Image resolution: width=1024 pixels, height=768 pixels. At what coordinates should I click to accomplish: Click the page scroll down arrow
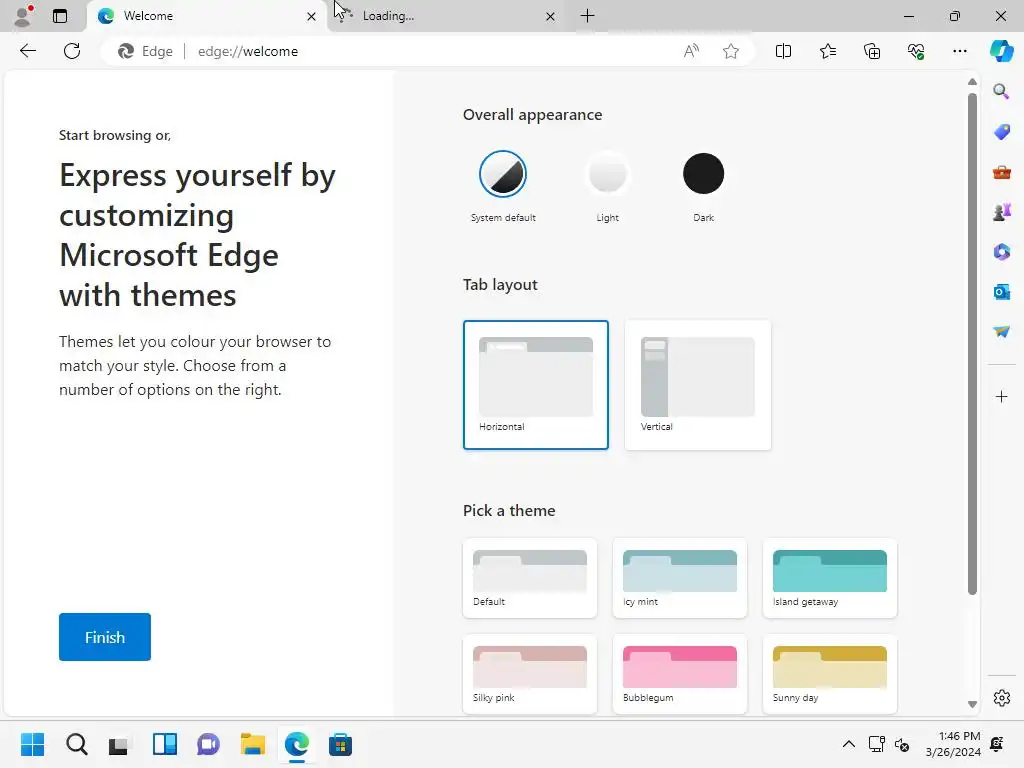point(972,704)
